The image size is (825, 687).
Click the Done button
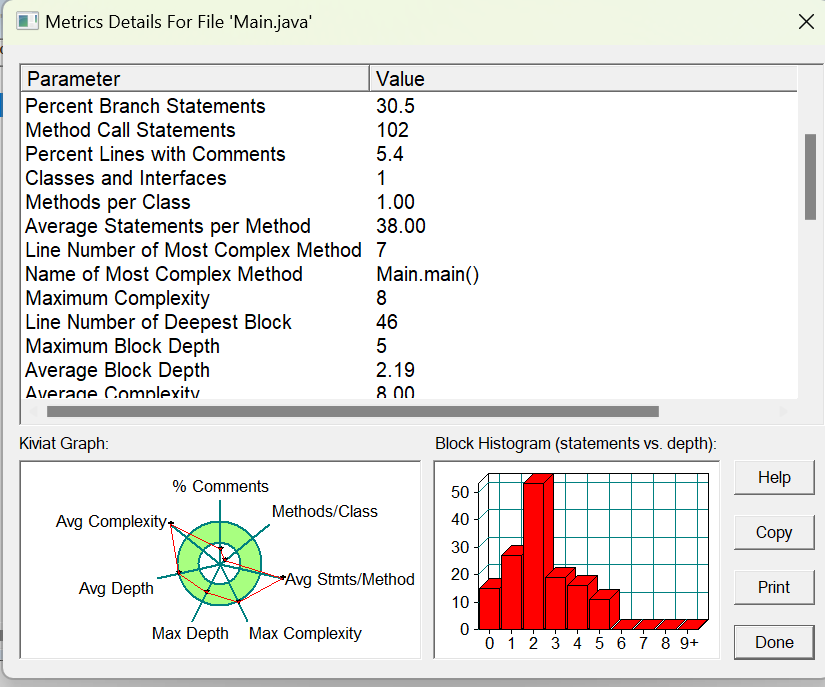[774, 642]
